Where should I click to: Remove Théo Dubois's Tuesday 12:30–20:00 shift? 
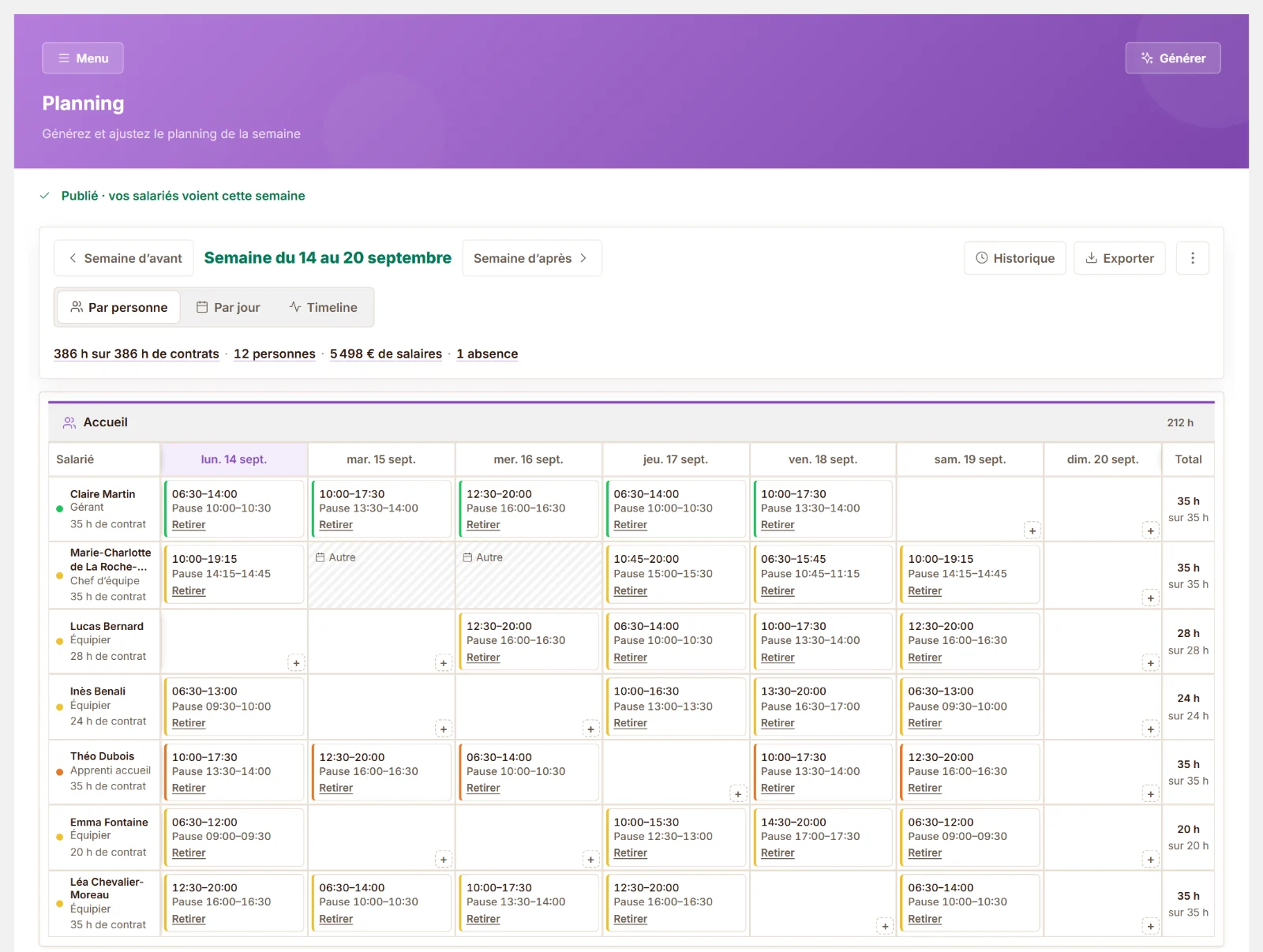pos(335,788)
